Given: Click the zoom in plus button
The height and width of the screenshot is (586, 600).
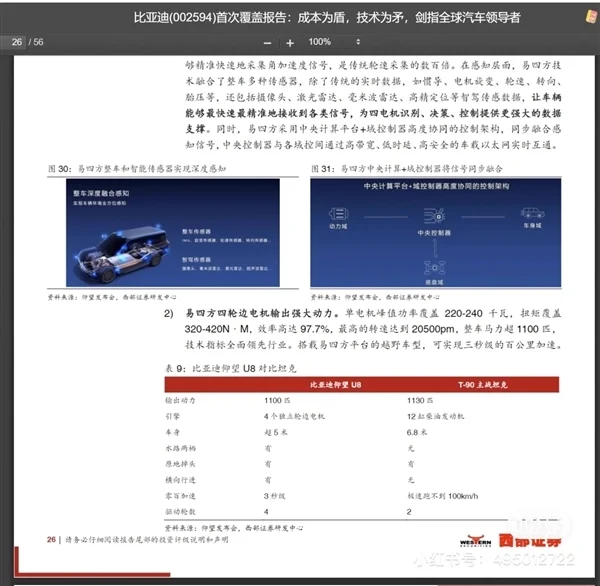Looking at the screenshot, I should tap(290, 43).
